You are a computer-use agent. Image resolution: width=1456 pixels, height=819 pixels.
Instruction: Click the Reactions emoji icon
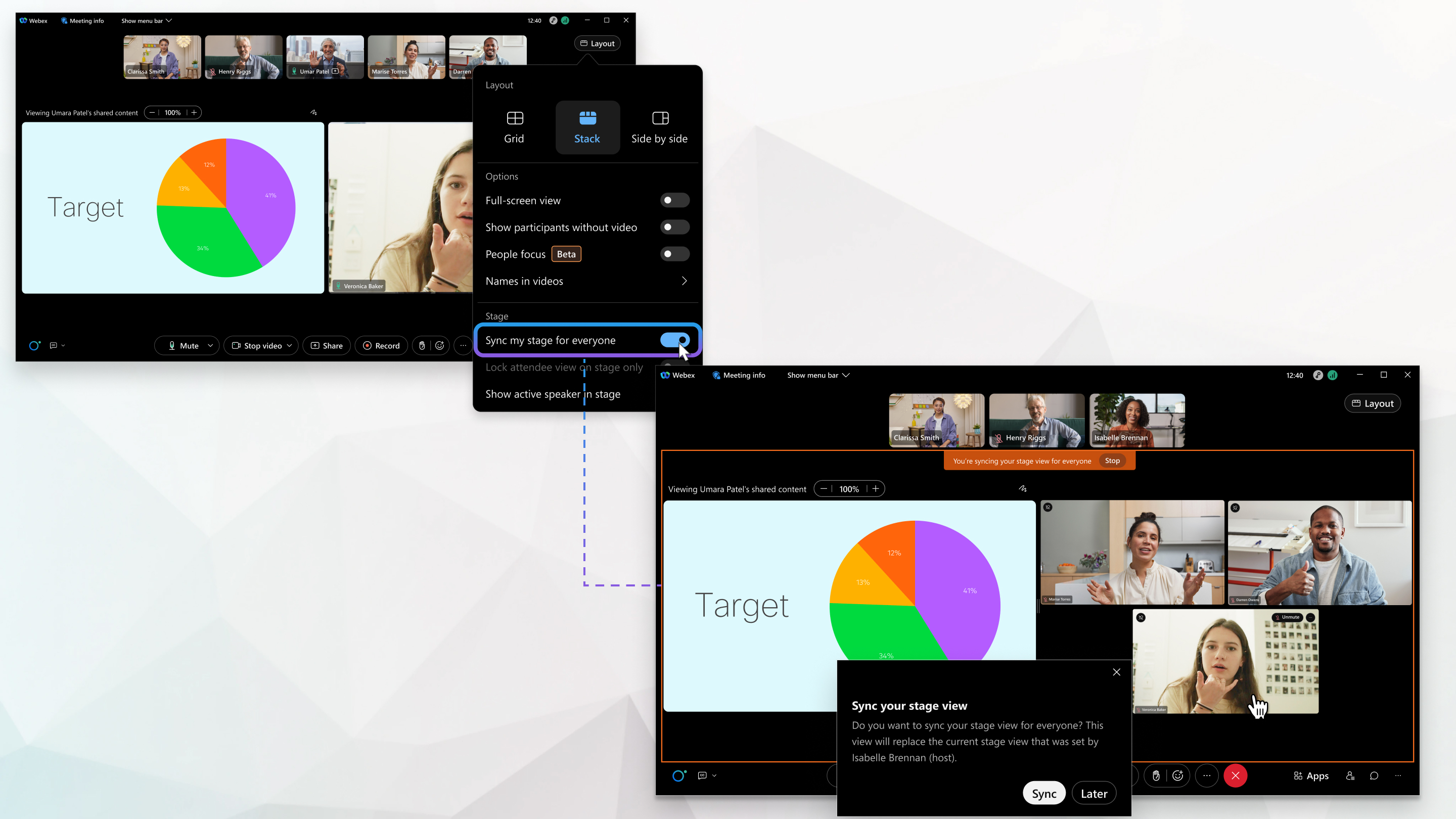(x=1178, y=776)
